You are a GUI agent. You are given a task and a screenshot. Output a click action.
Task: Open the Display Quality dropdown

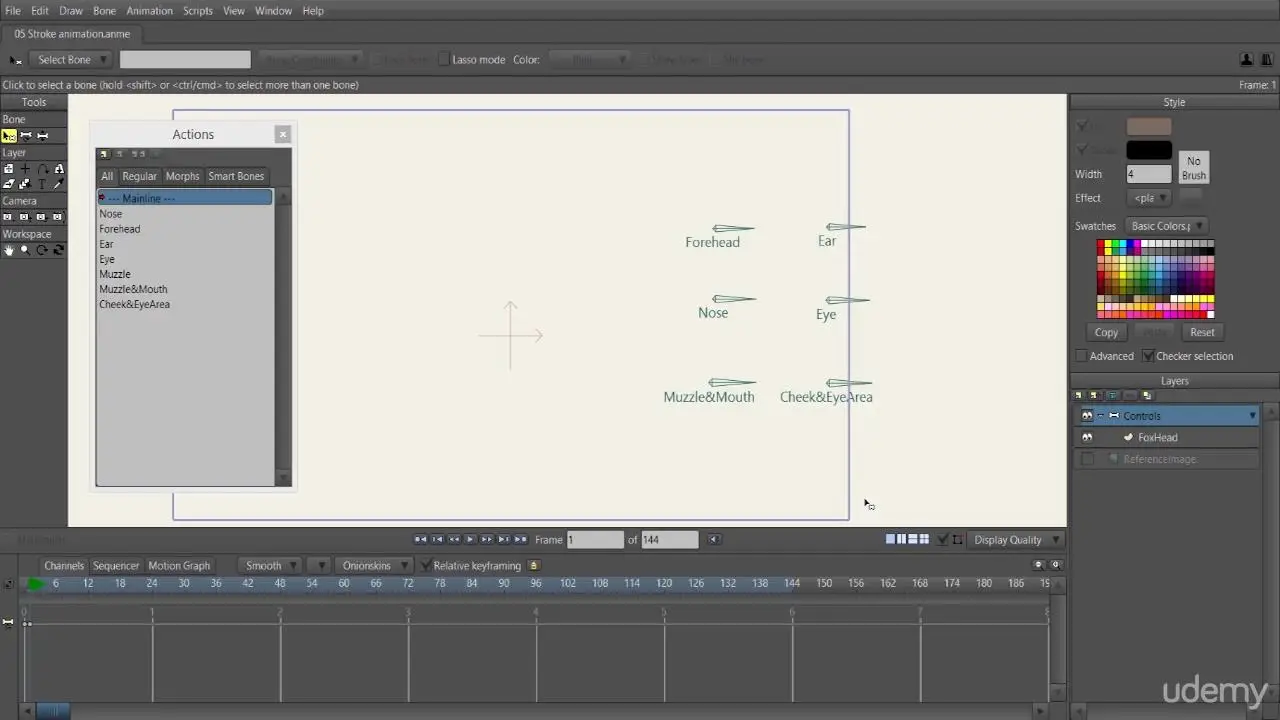(x=1017, y=540)
